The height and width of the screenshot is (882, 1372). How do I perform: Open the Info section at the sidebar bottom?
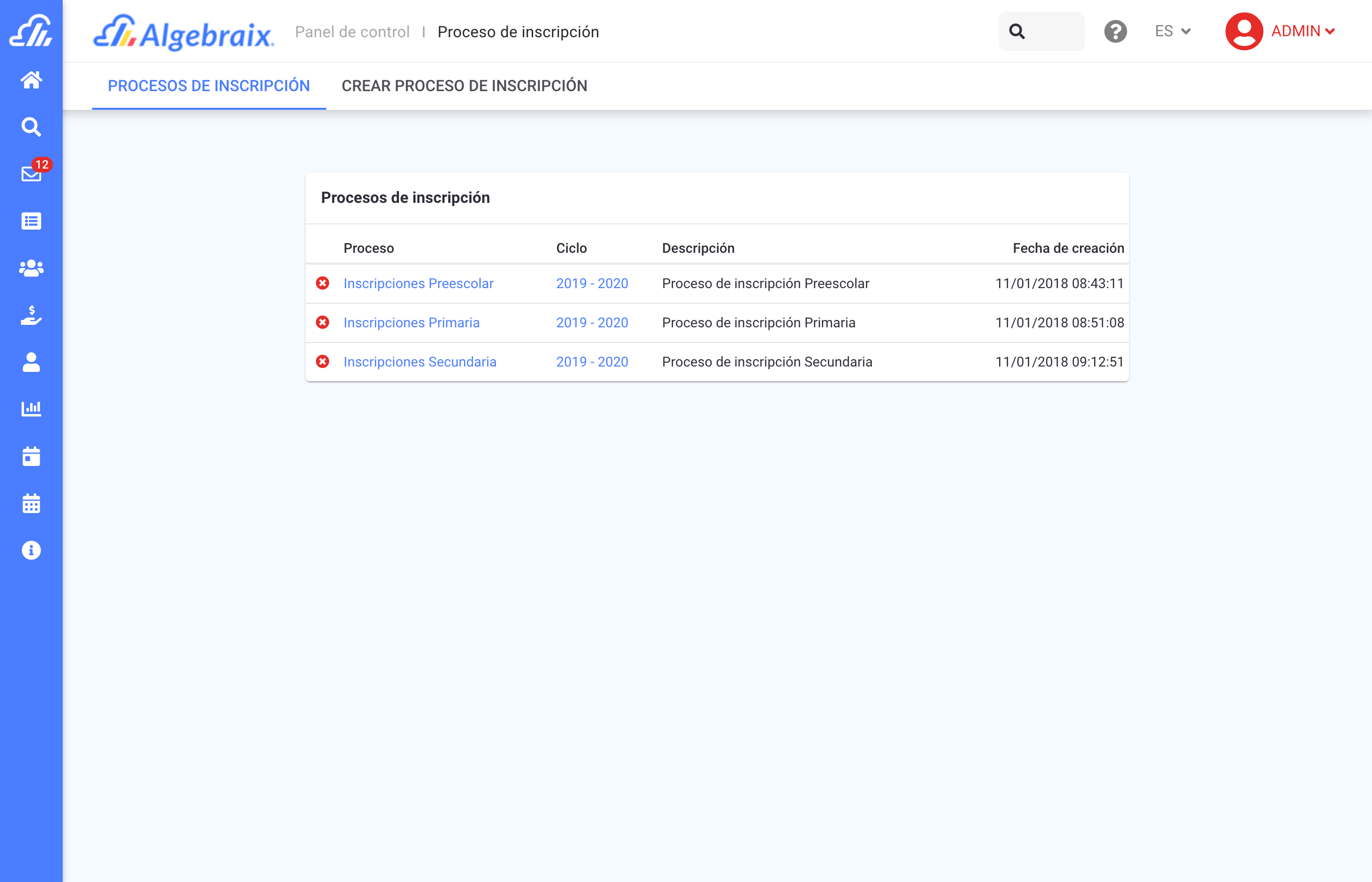click(31, 550)
